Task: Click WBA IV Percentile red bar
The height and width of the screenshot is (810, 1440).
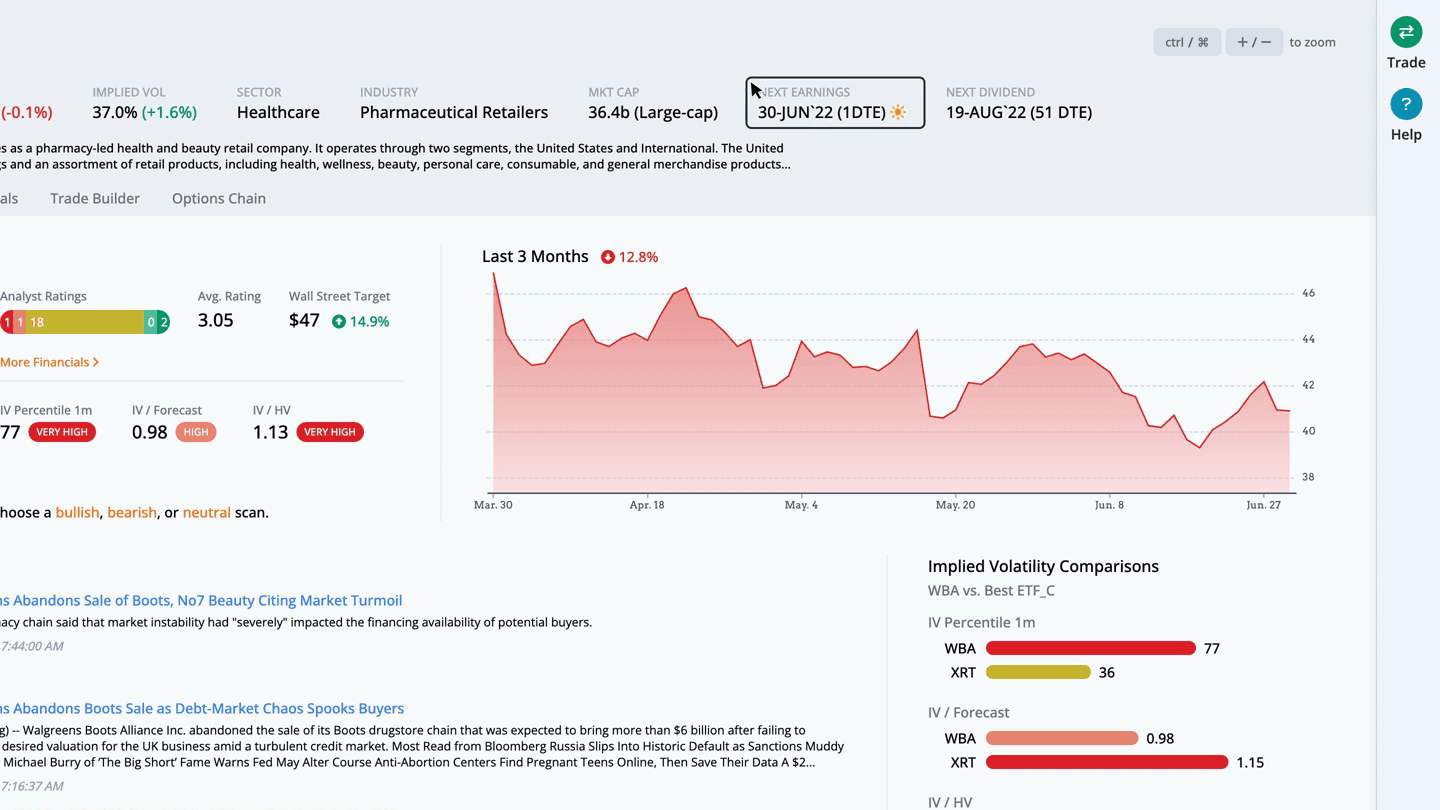Action: point(1091,648)
